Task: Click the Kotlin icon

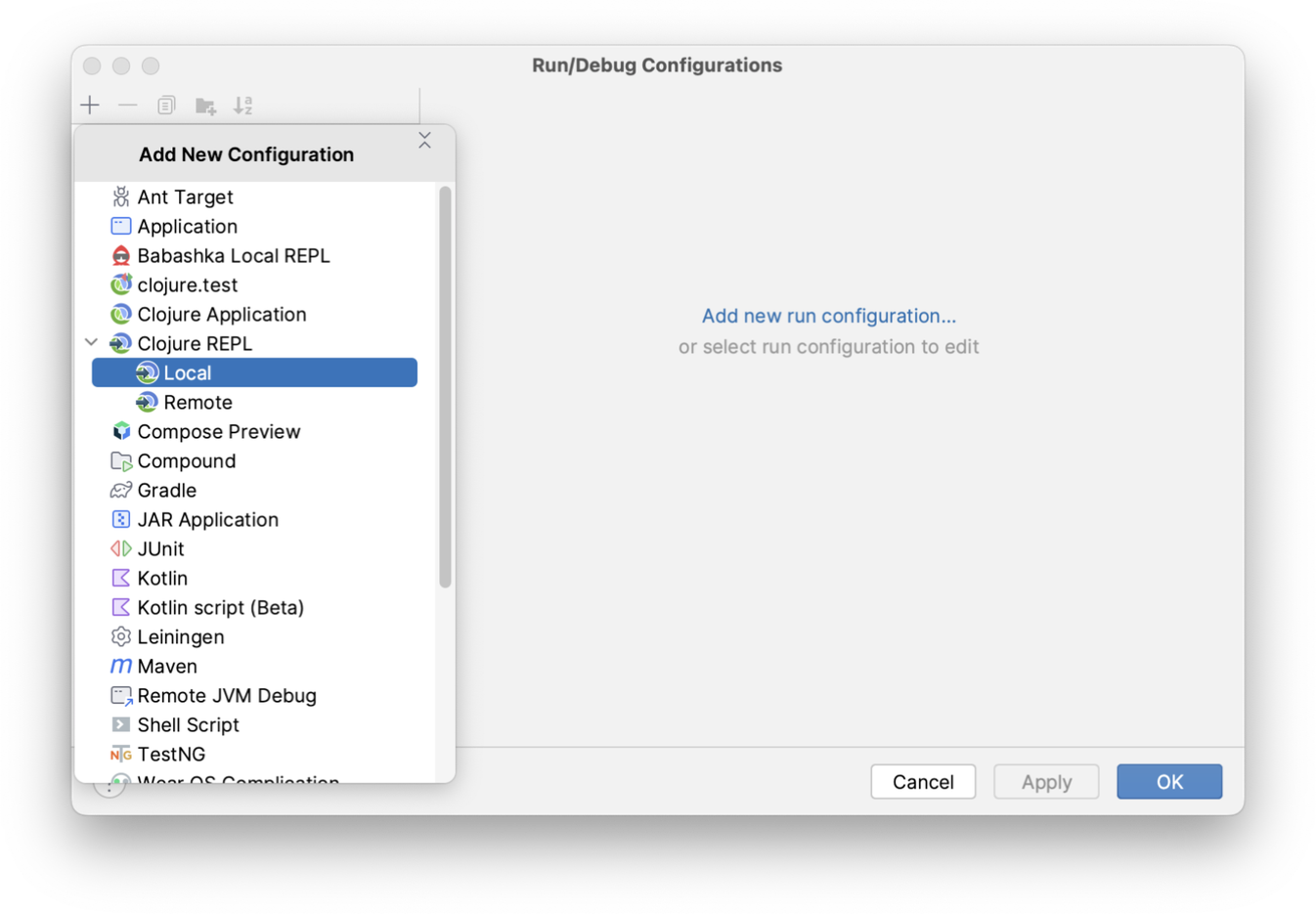Action: tap(120, 578)
